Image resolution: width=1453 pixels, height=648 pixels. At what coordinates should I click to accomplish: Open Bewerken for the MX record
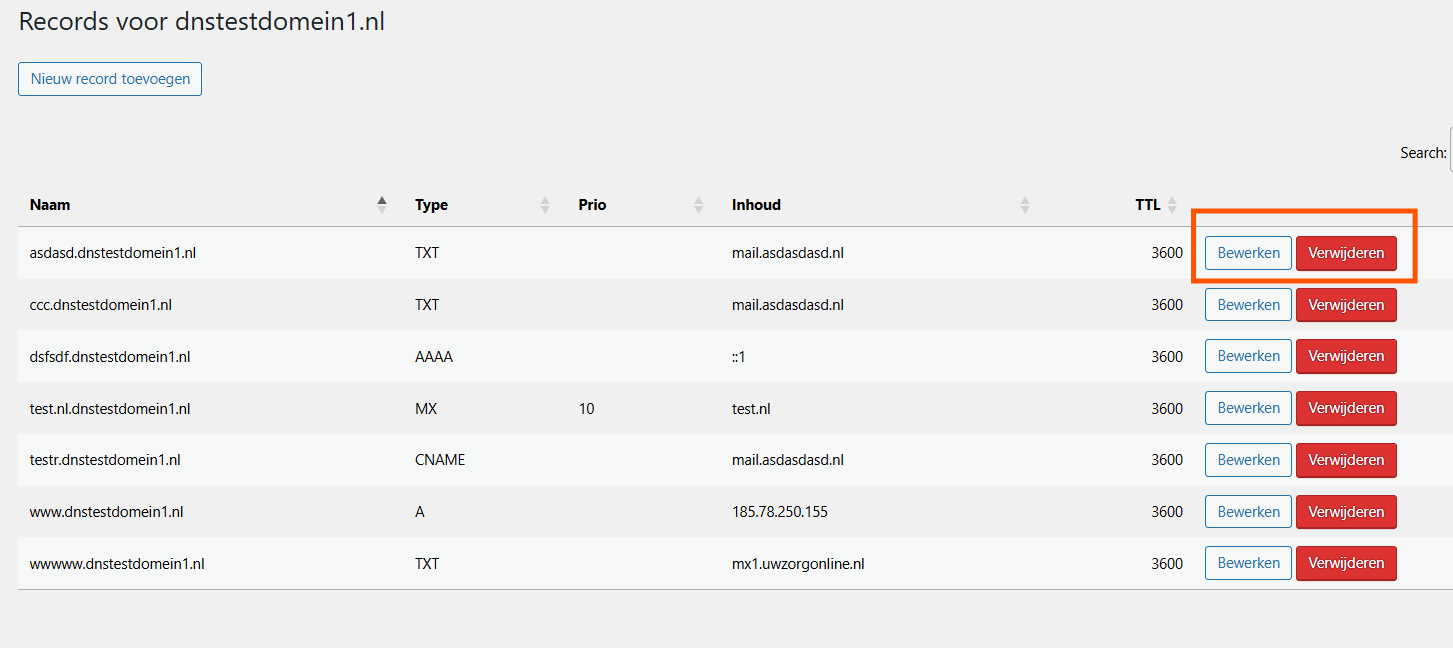click(1248, 408)
